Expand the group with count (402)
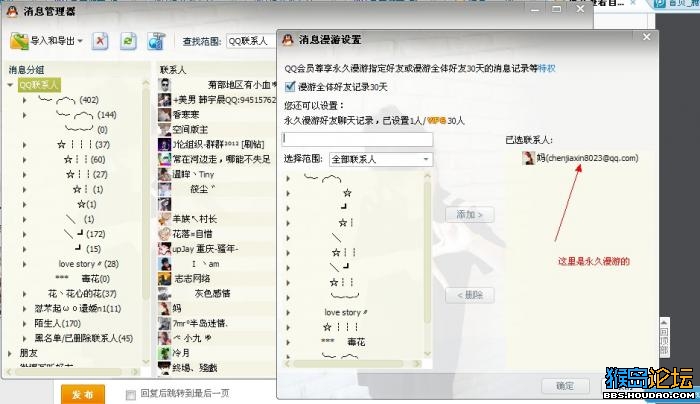Screen dimensions: 700x404 (x=25, y=100)
